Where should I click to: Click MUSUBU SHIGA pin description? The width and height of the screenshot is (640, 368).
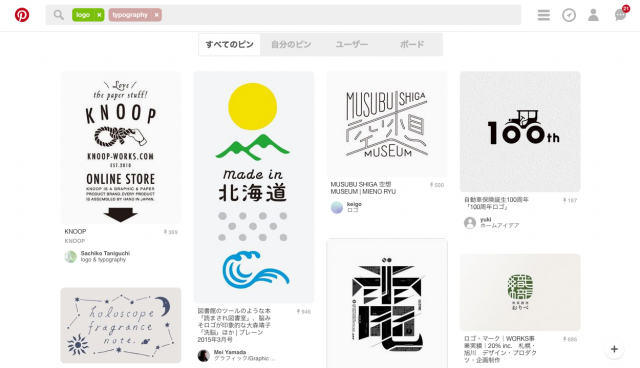click(363, 188)
